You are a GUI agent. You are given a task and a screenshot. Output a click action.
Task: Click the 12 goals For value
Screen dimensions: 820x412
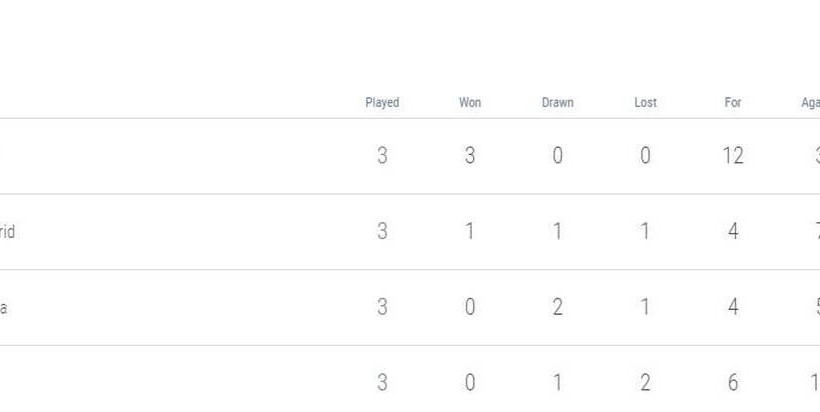(x=733, y=156)
